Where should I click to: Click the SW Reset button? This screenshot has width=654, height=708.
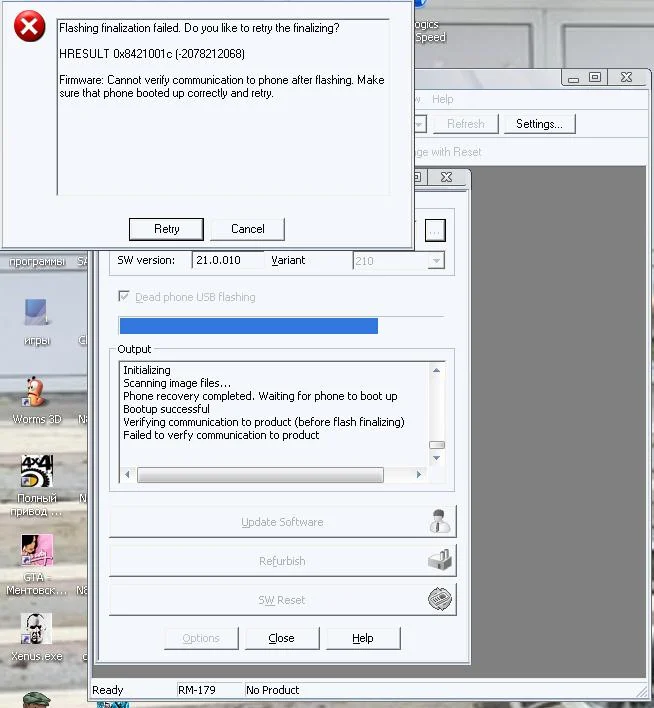(282, 600)
